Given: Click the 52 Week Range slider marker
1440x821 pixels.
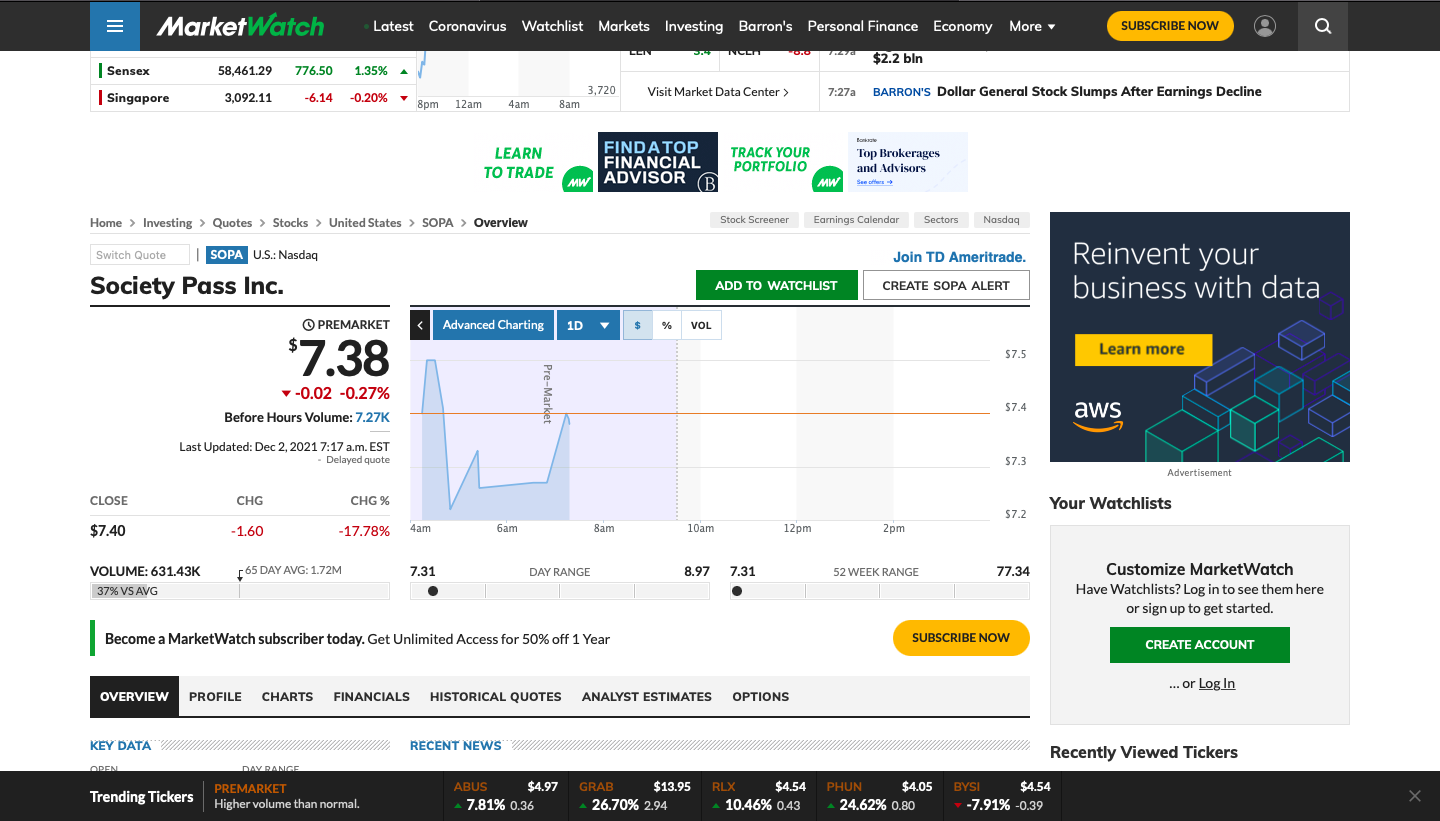Looking at the screenshot, I should (x=737, y=591).
